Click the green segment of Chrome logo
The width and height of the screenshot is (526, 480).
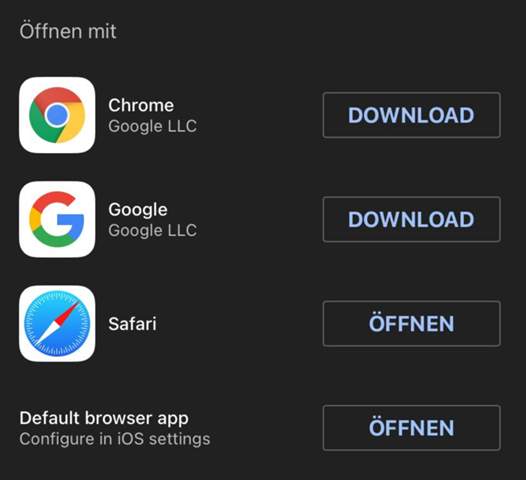pos(42,126)
